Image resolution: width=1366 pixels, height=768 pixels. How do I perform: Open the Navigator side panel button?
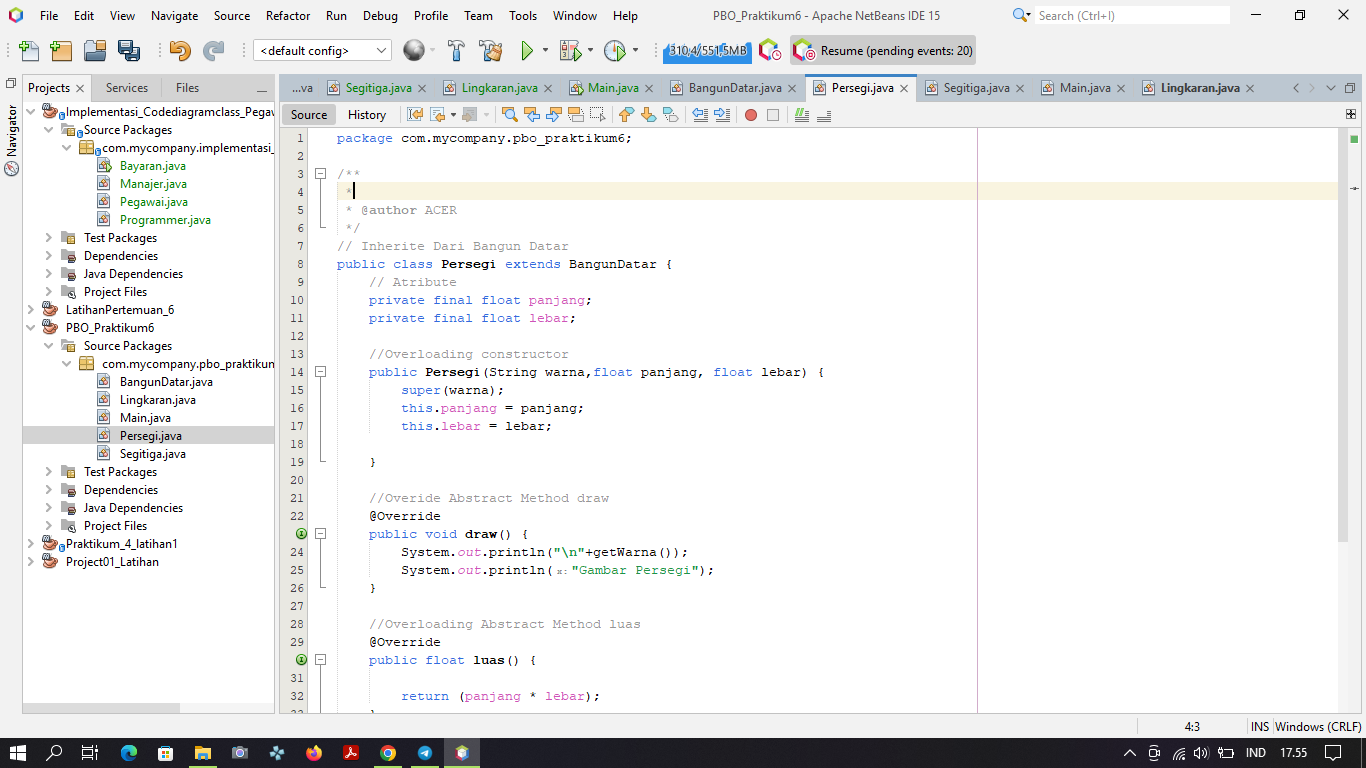pyautogui.click(x=12, y=140)
